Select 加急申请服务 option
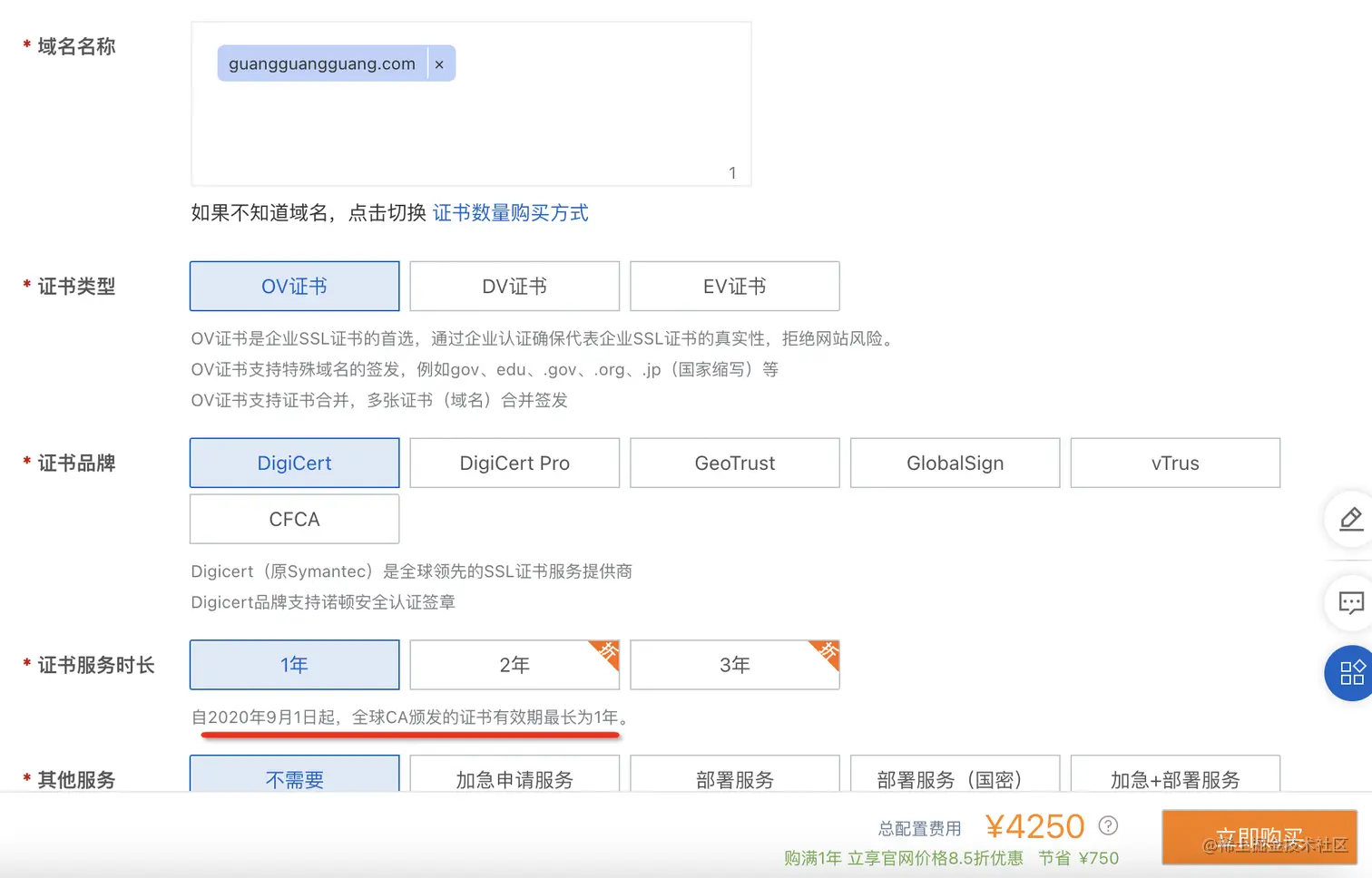 point(514,774)
